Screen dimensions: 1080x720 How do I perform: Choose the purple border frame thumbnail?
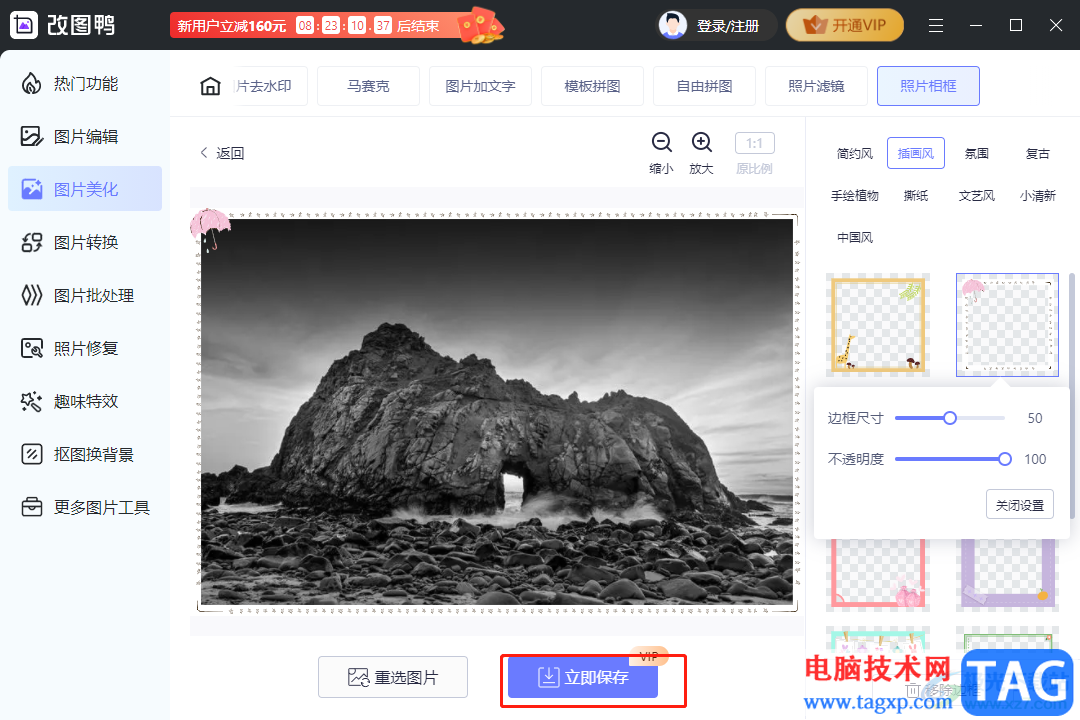tap(1007, 574)
